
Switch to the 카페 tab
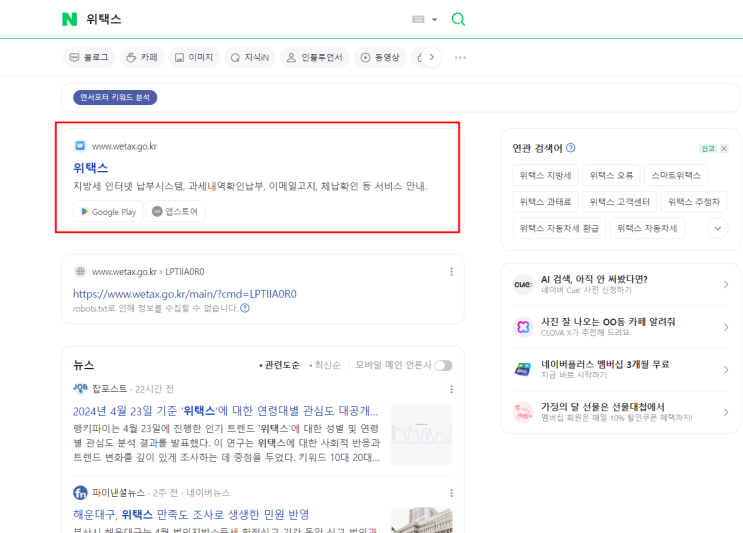pyautogui.click(x=142, y=57)
